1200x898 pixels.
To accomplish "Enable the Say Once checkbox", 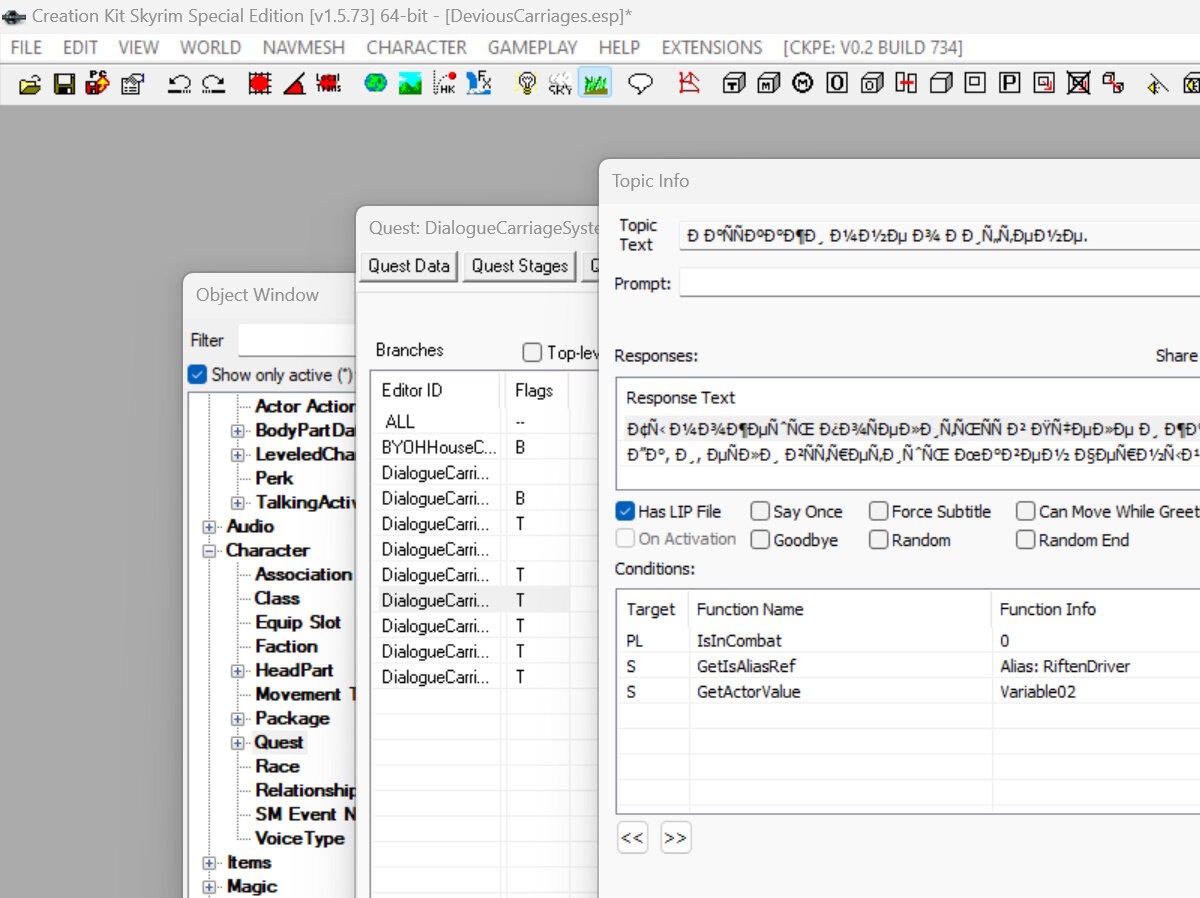I will pos(760,511).
